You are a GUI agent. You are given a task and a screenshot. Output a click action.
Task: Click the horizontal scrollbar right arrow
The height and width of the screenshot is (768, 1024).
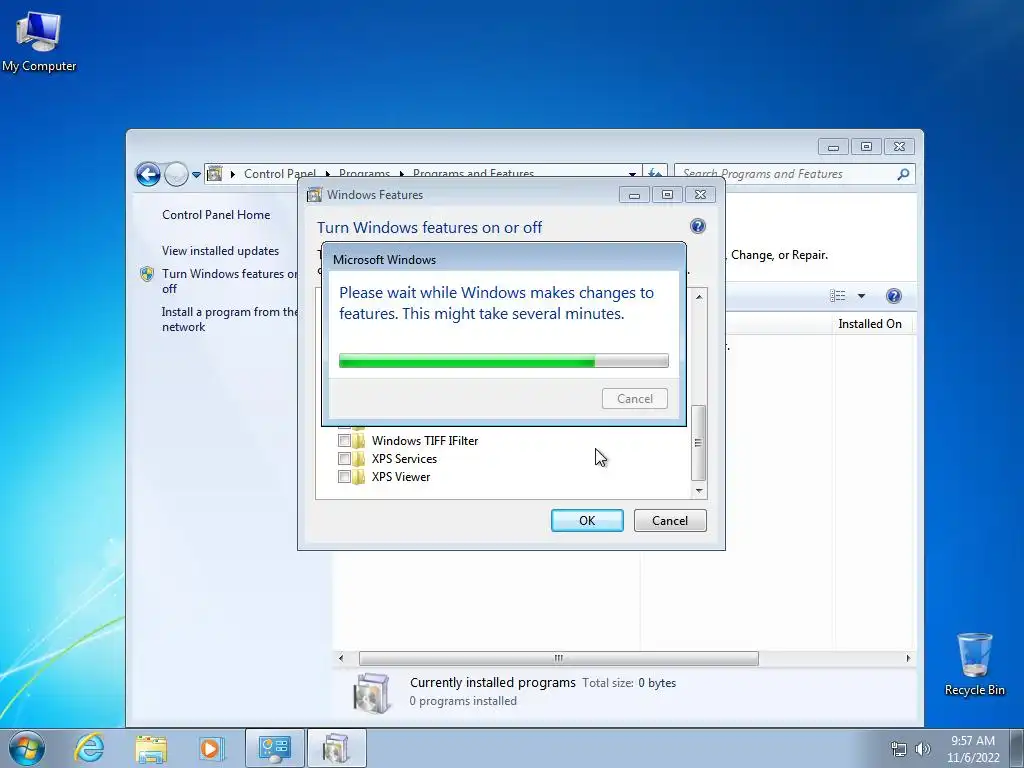coord(908,658)
